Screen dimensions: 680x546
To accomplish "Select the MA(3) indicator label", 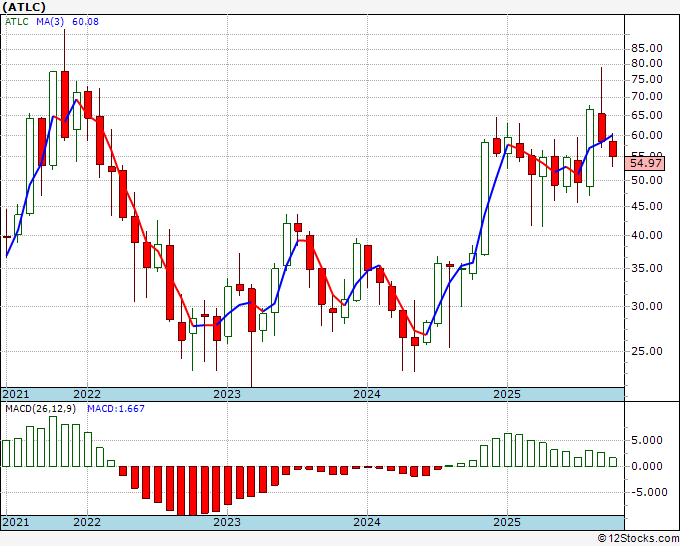I will click(50, 21).
